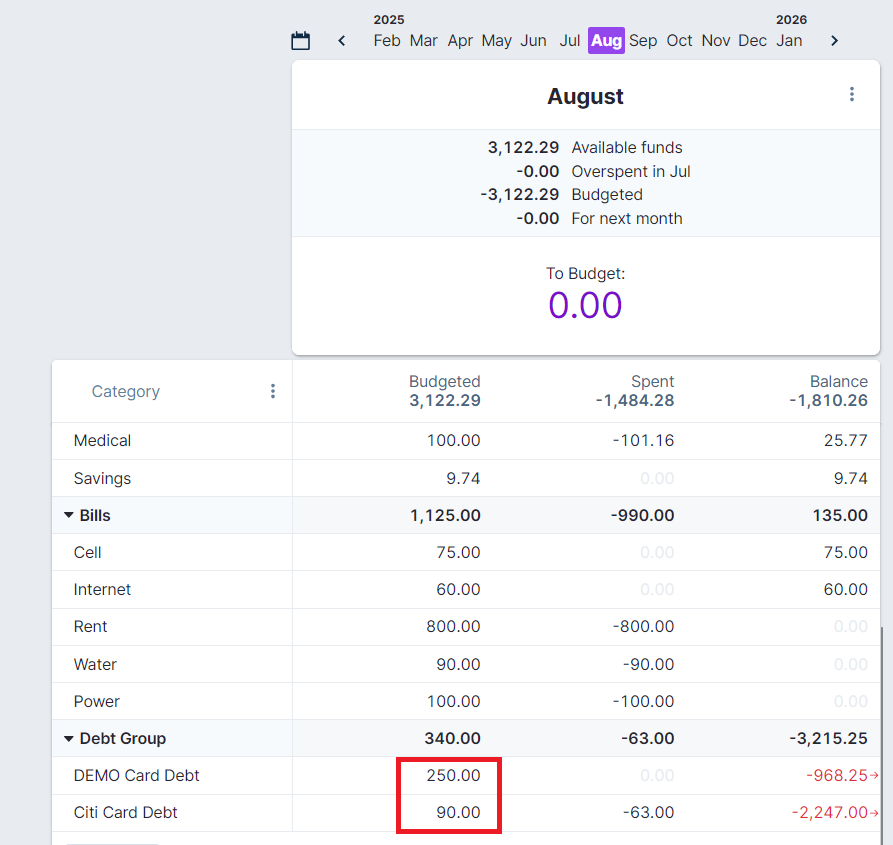Collapse the Debt Group category

tap(69, 739)
